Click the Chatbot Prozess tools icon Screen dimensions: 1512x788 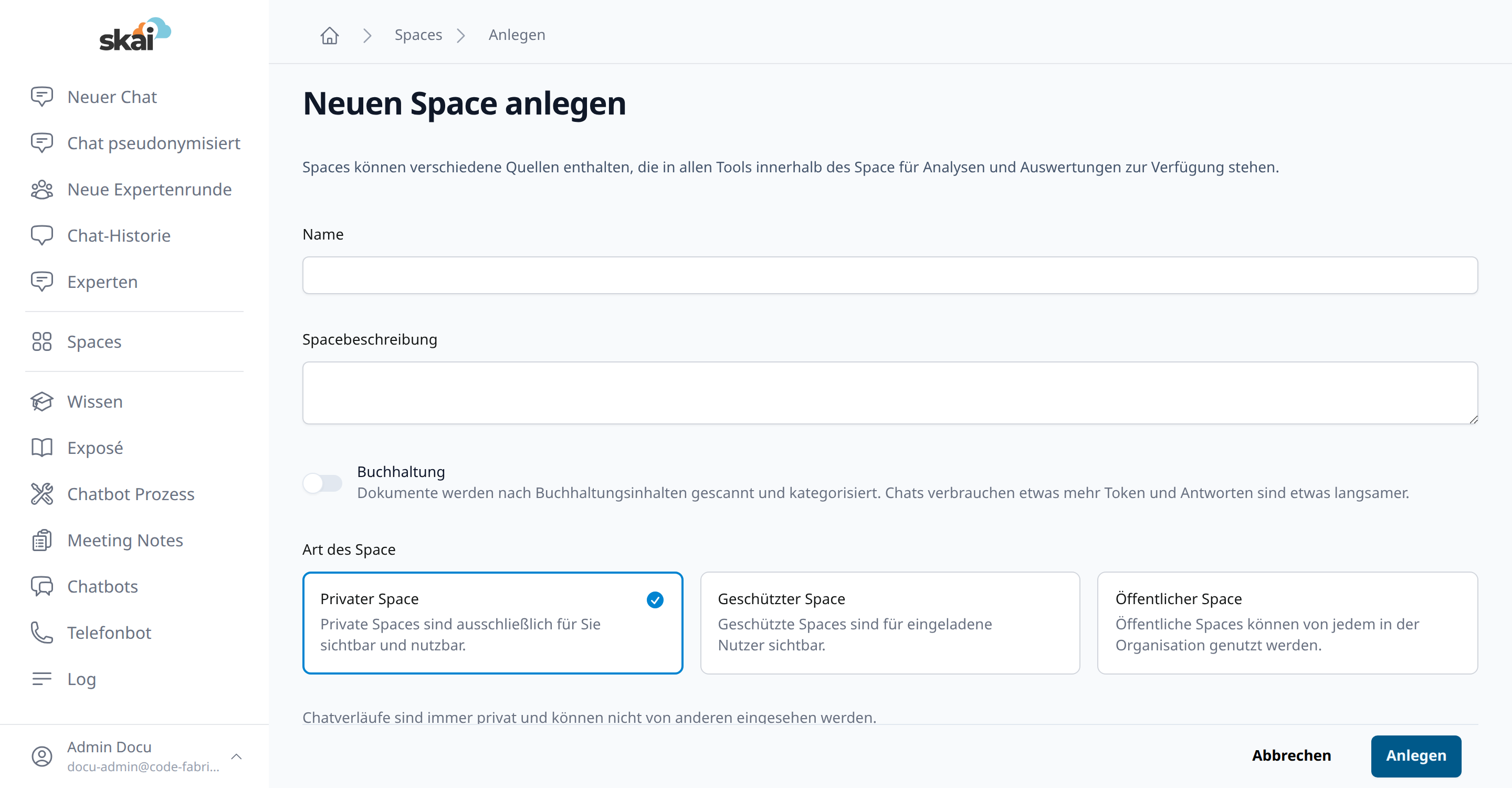pos(41,494)
